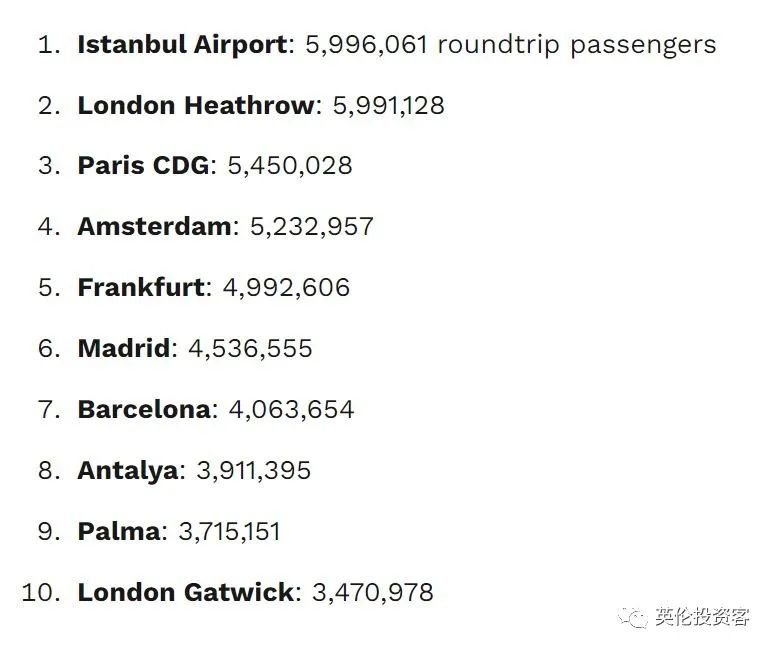Image resolution: width=774 pixels, height=650 pixels.
Task: Click the Frankfurt airport name
Action: click(141, 288)
